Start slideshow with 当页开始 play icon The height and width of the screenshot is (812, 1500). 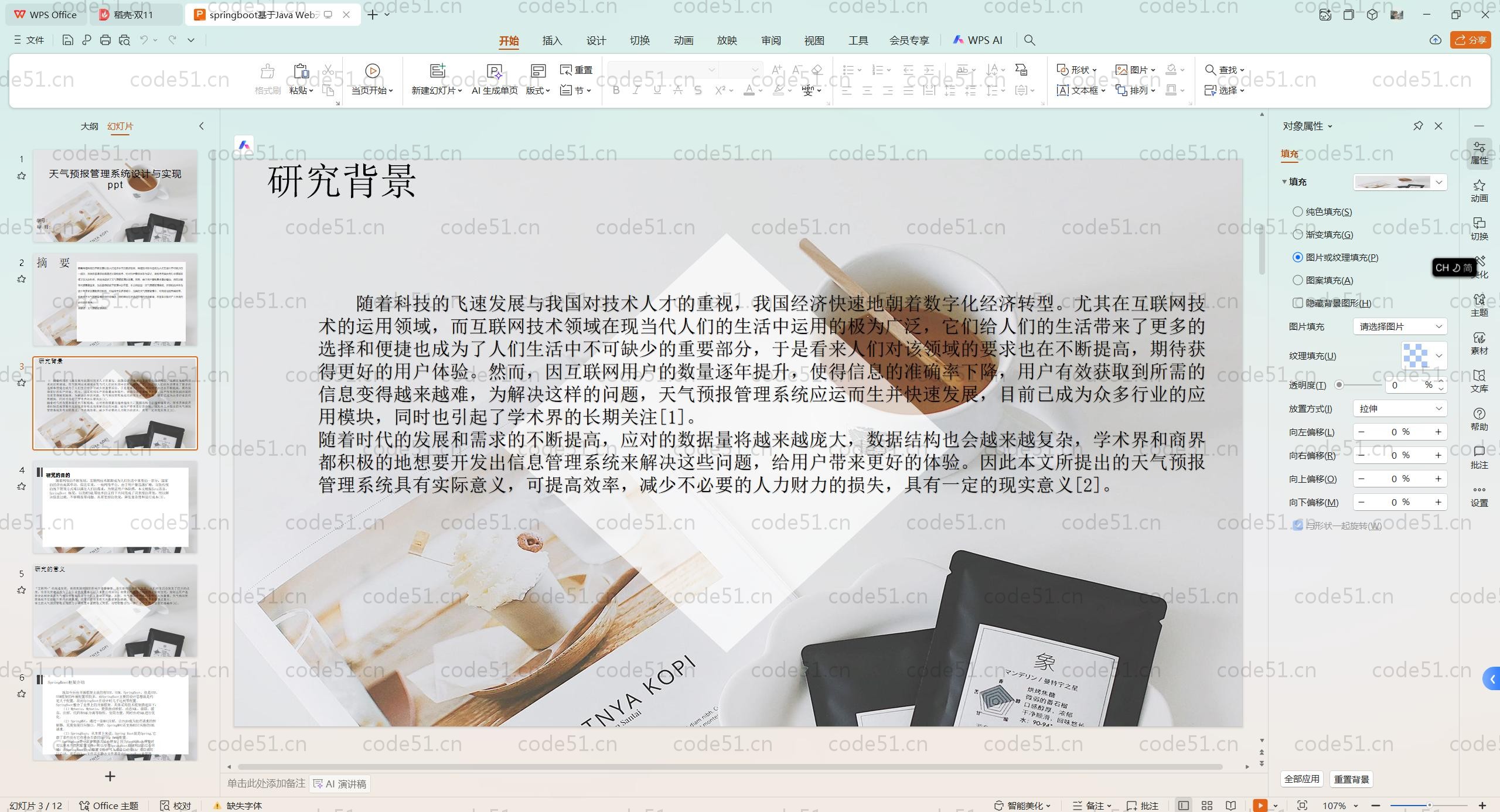click(372, 71)
